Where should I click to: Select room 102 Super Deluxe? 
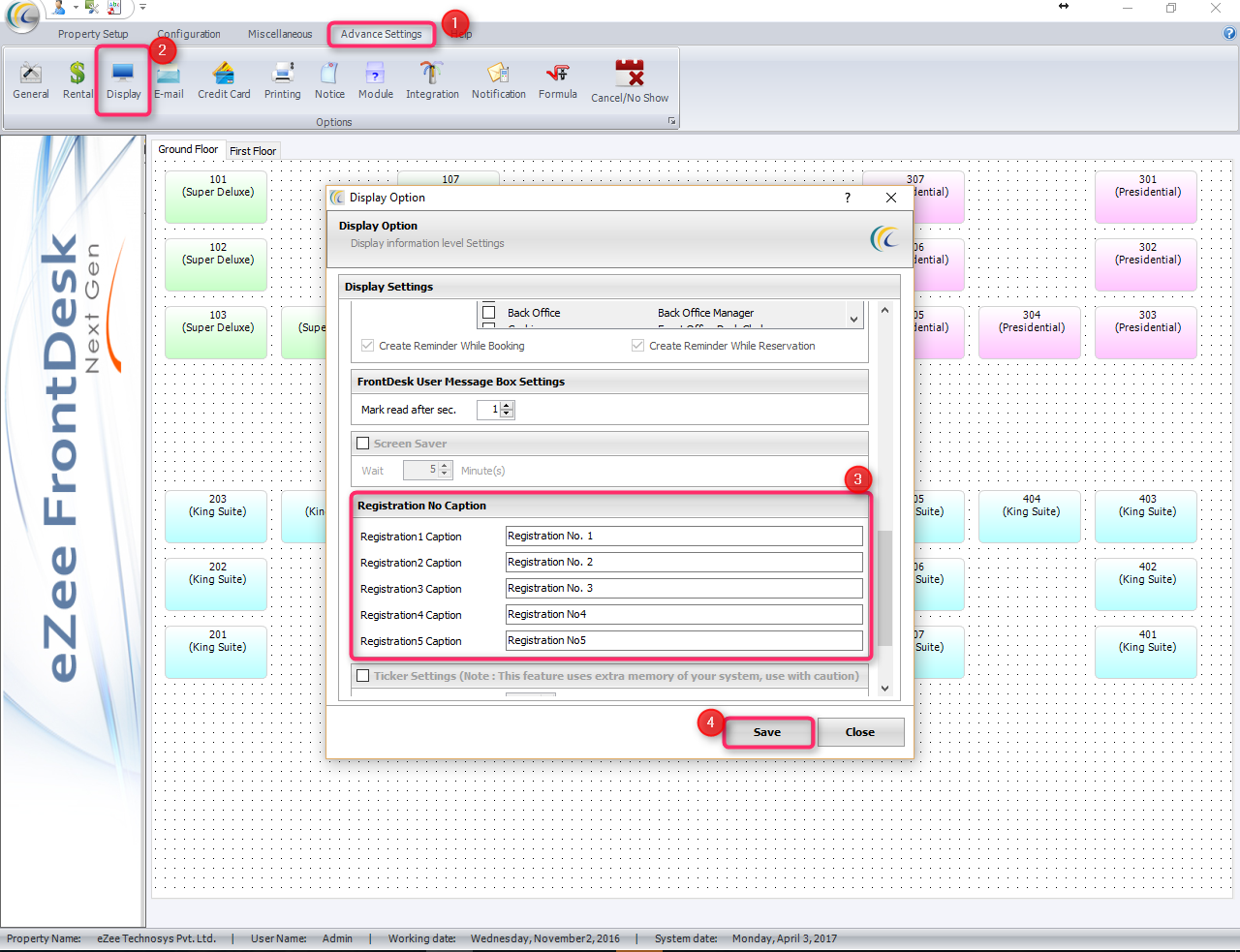point(216,265)
